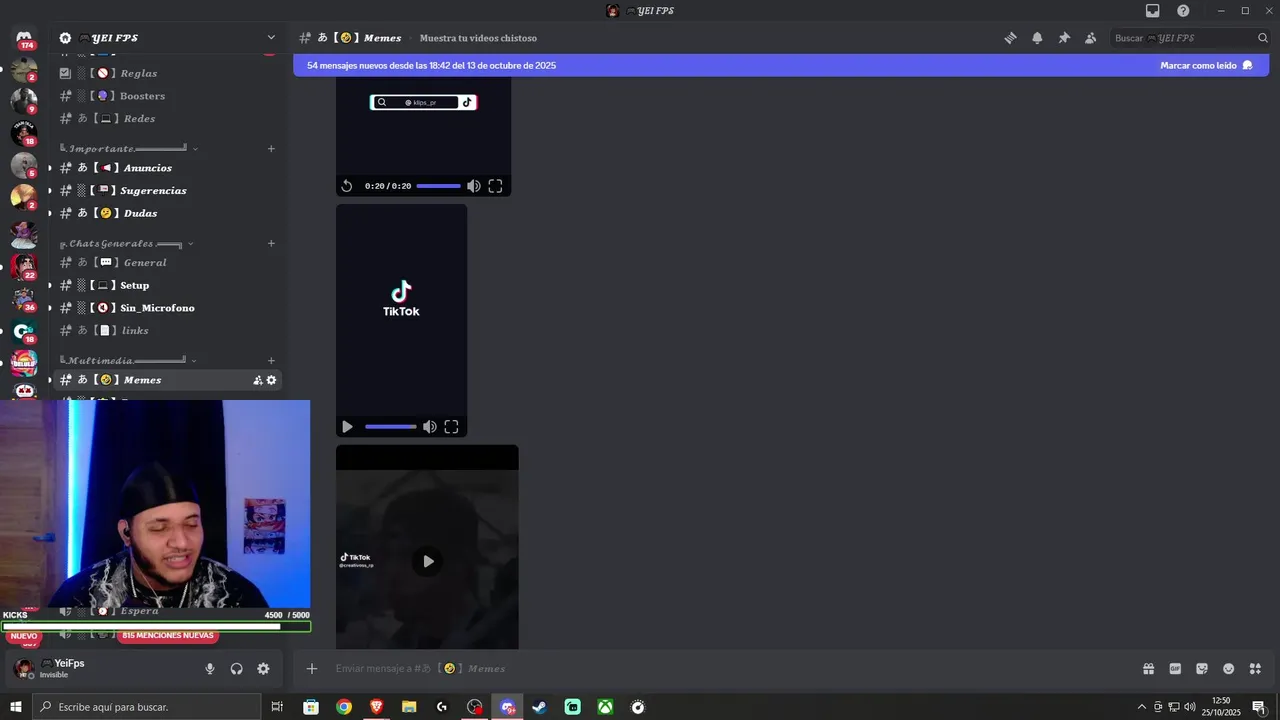The width and height of the screenshot is (1280, 720).
Task: Open the sticker picker
Action: coord(1202,668)
